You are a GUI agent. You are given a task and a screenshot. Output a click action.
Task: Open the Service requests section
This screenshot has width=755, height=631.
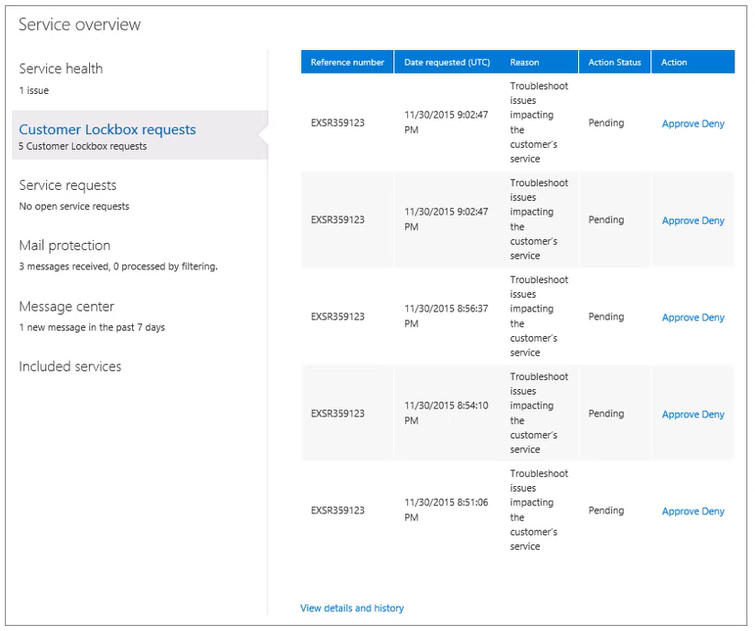(x=68, y=186)
